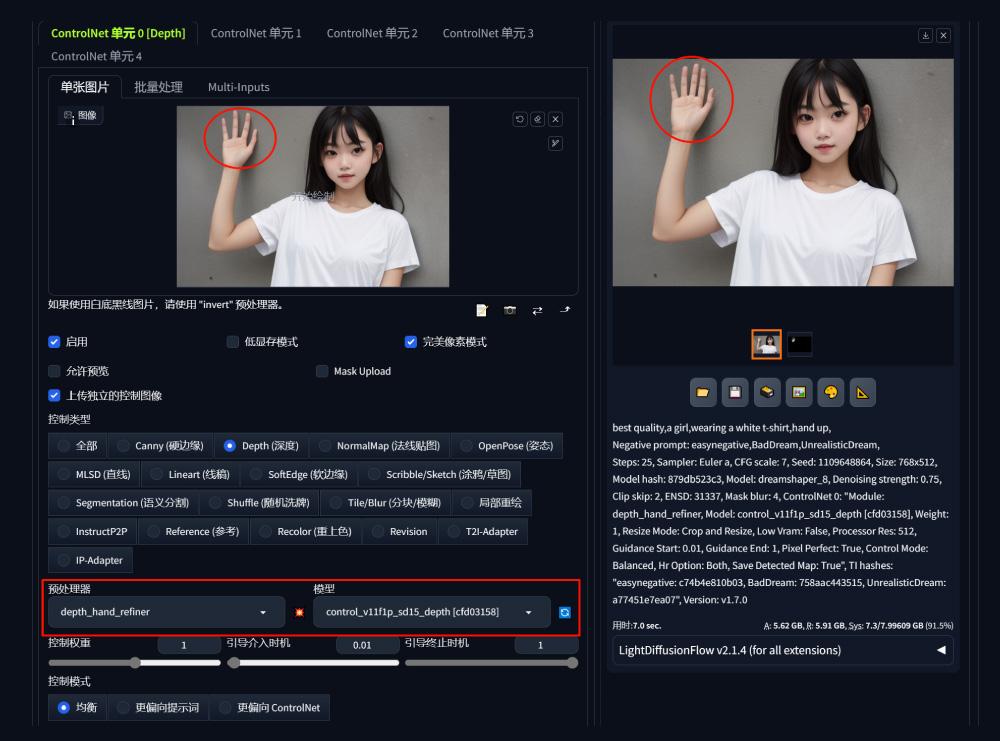Enable webcam input using the camera icon
This screenshot has width=1000, height=741.
click(510, 310)
